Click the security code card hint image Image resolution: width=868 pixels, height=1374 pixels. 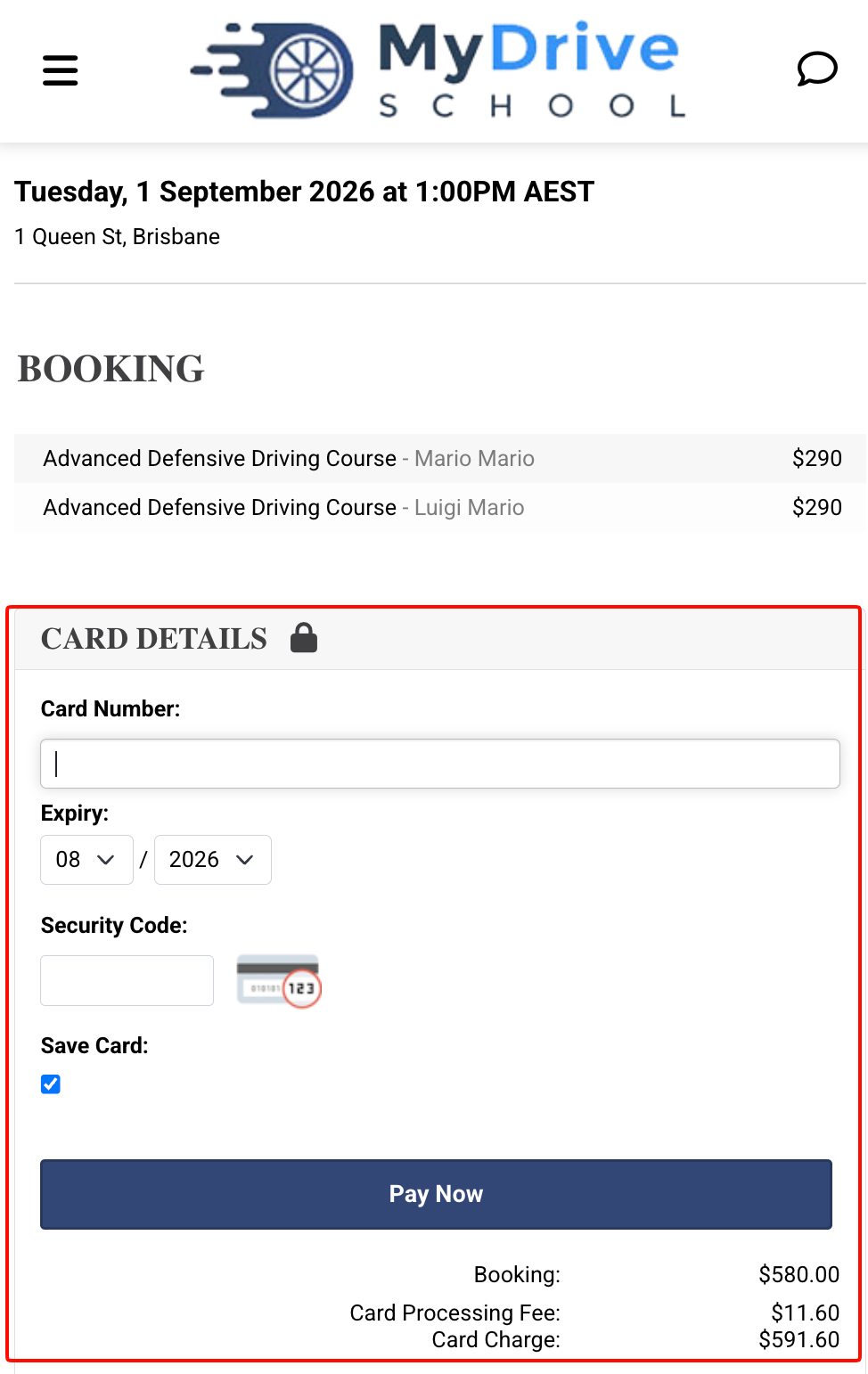279,981
